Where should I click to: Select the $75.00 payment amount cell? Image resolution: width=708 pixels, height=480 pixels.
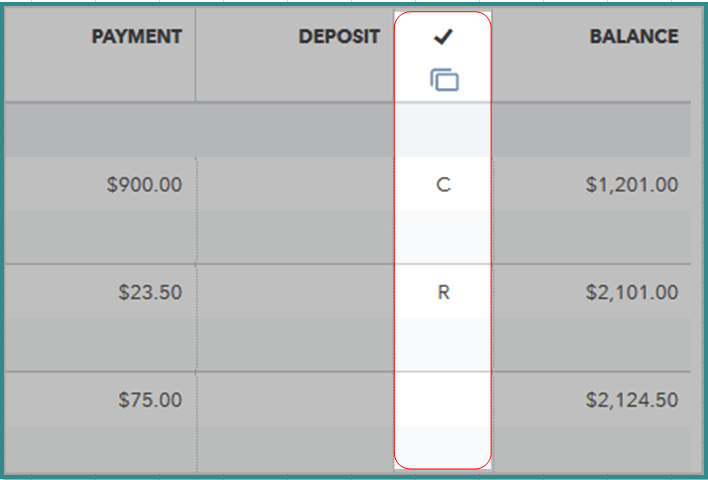pos(150,400)
